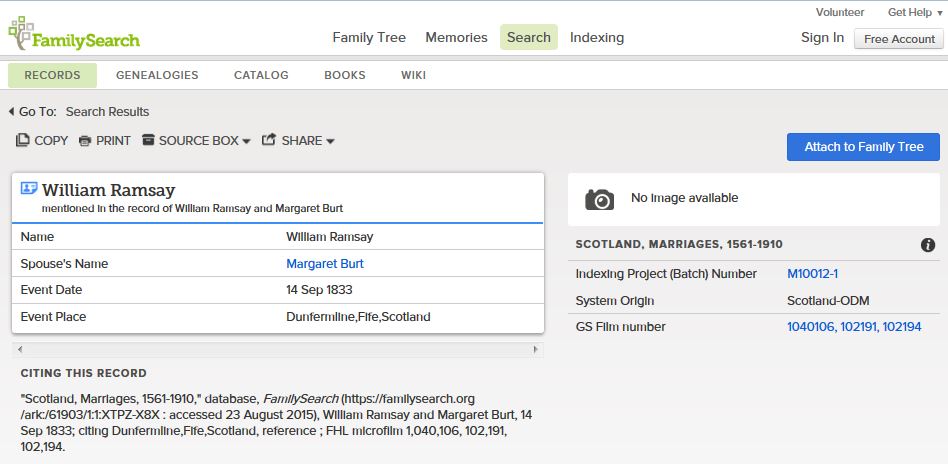
Task: Click the camera icon for no image
Action: (x=599, y=199)
